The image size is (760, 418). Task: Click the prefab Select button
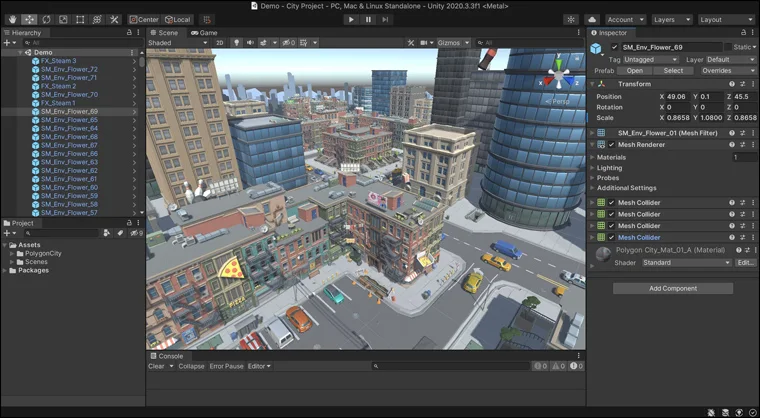(x=673, y=71)
